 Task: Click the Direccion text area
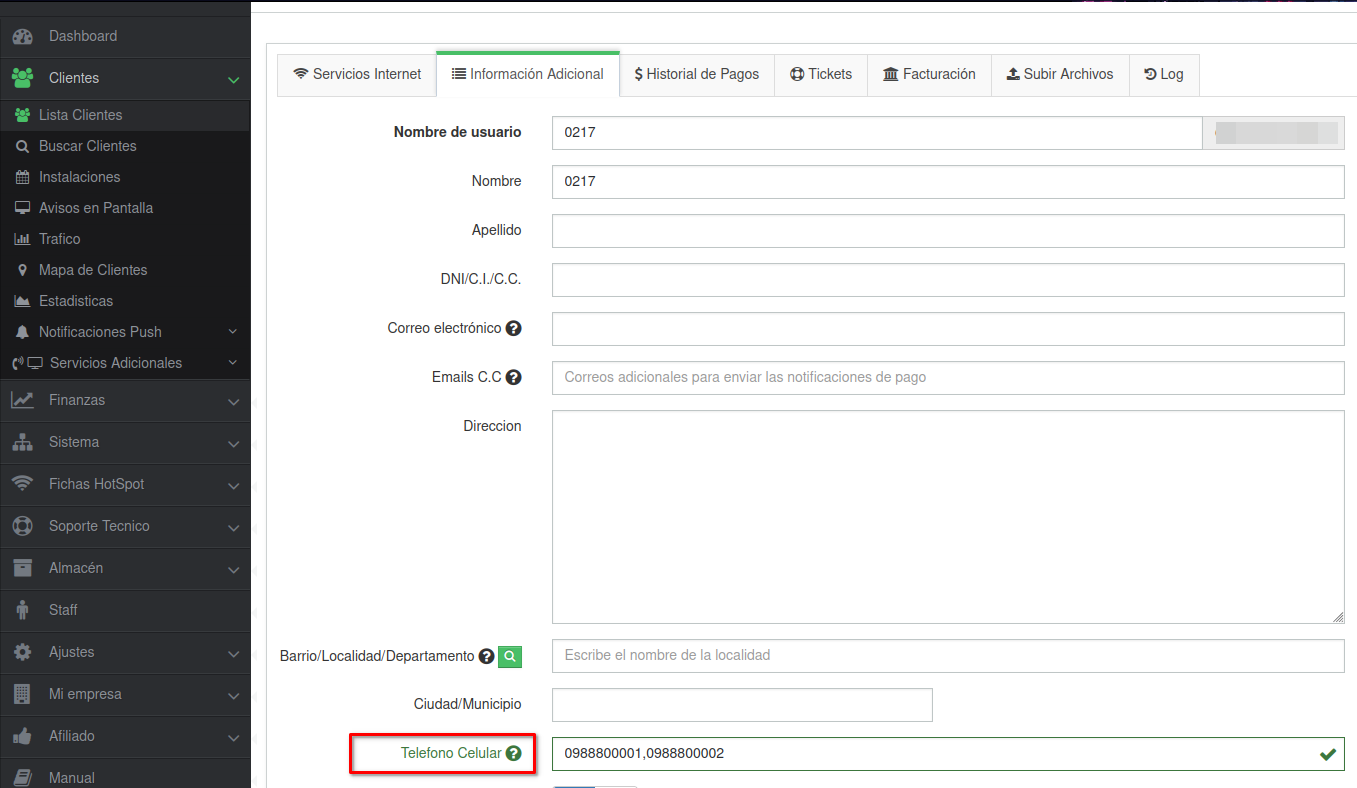(947, 517)
